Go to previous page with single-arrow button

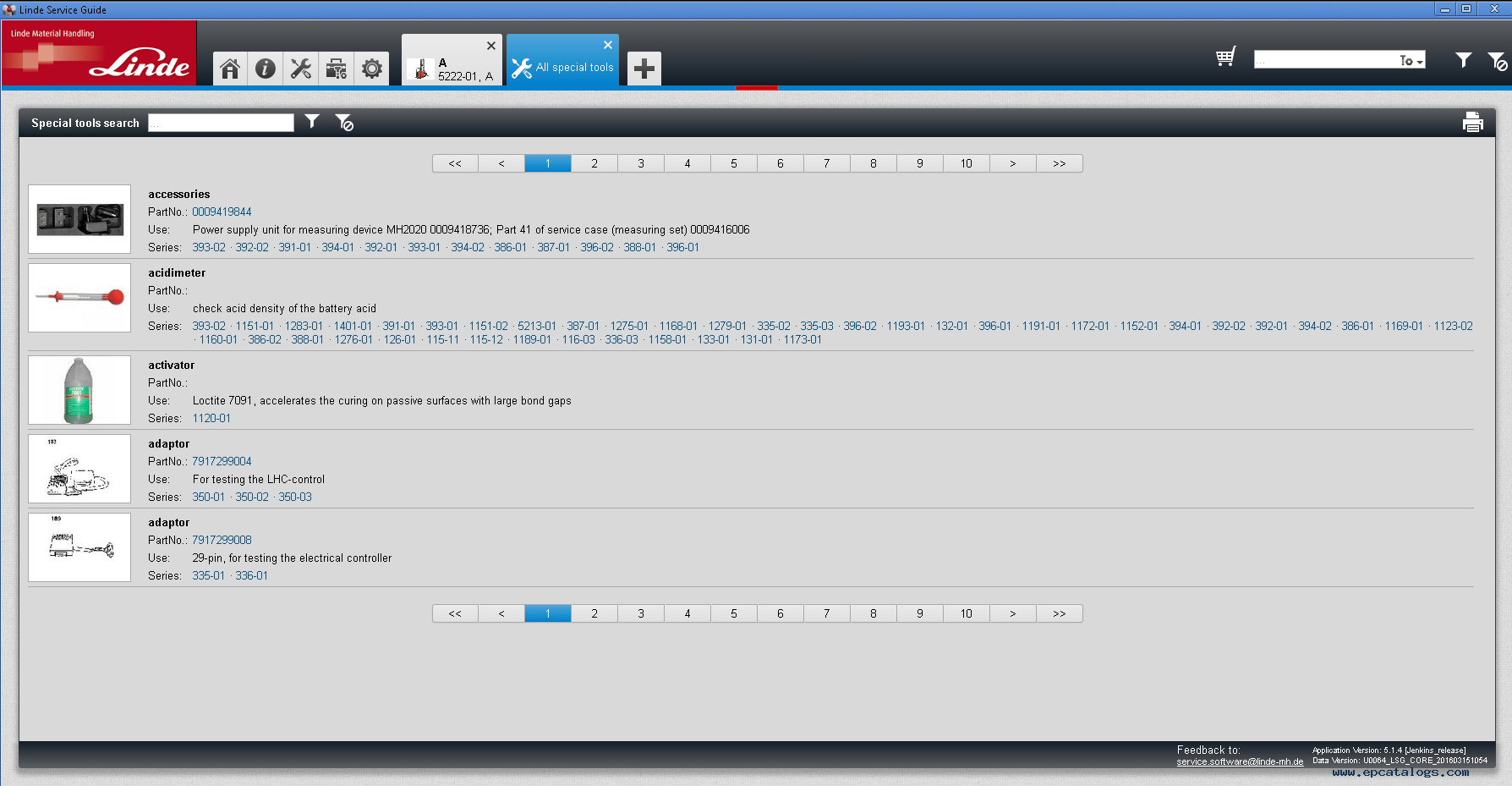point(501,162)
